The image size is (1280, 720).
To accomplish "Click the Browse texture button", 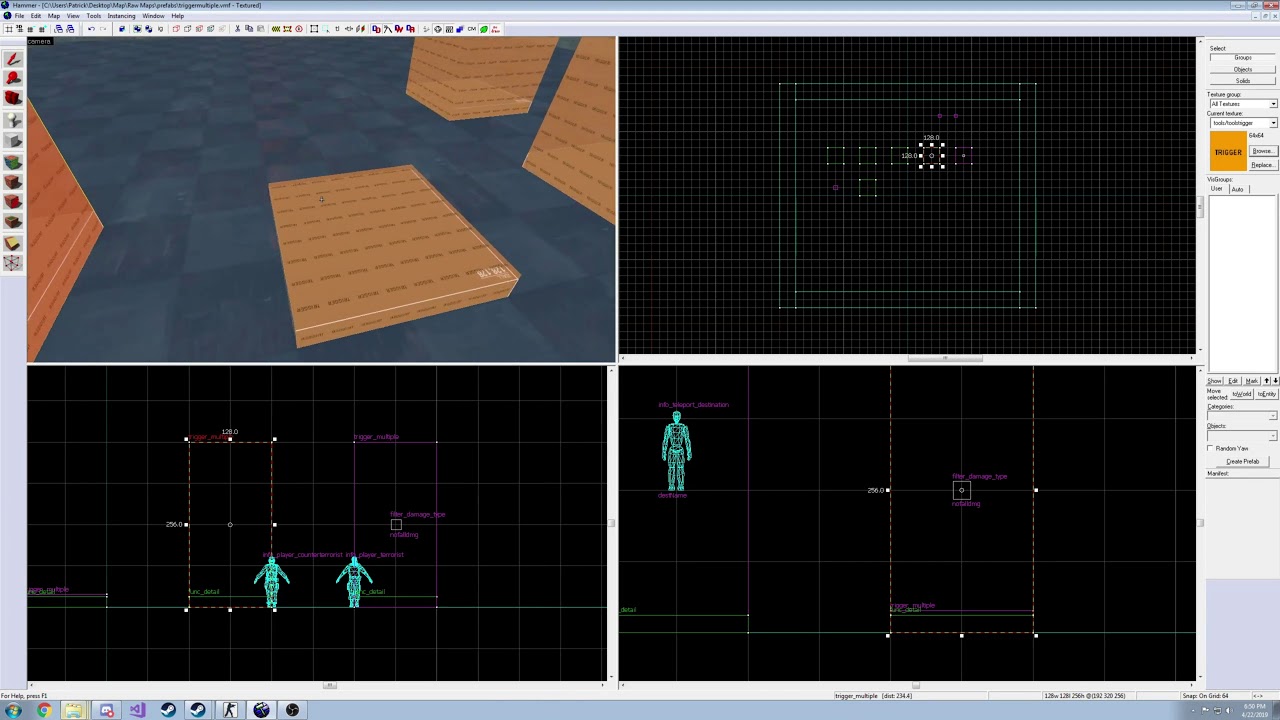I will pos(1262,151).
